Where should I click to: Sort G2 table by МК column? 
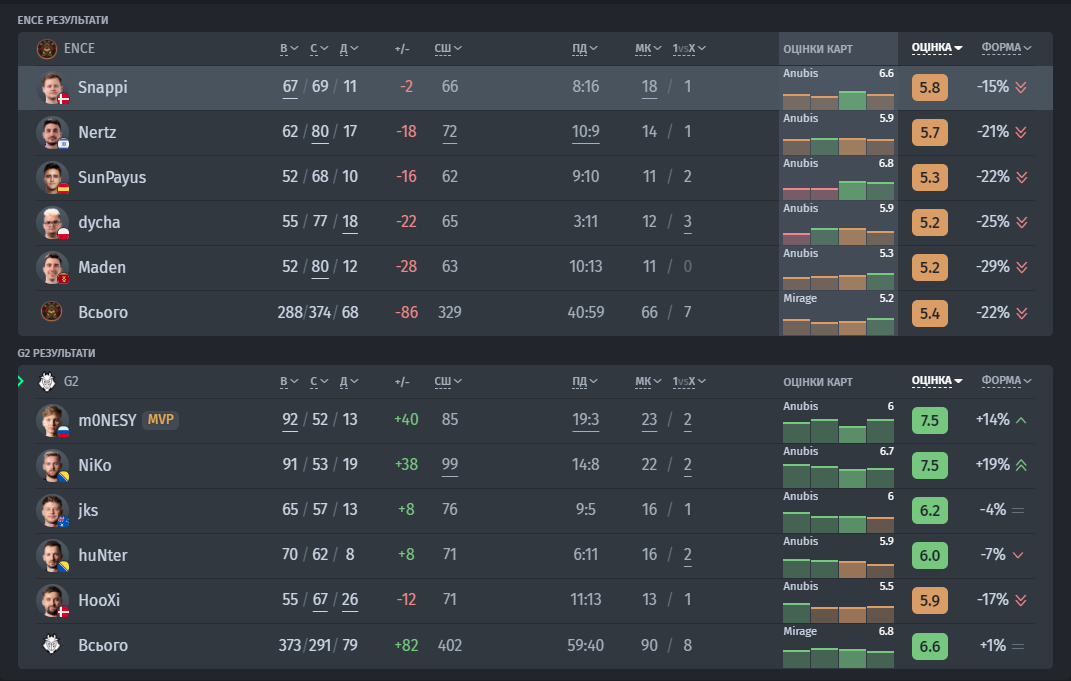(x=648, y=382)
